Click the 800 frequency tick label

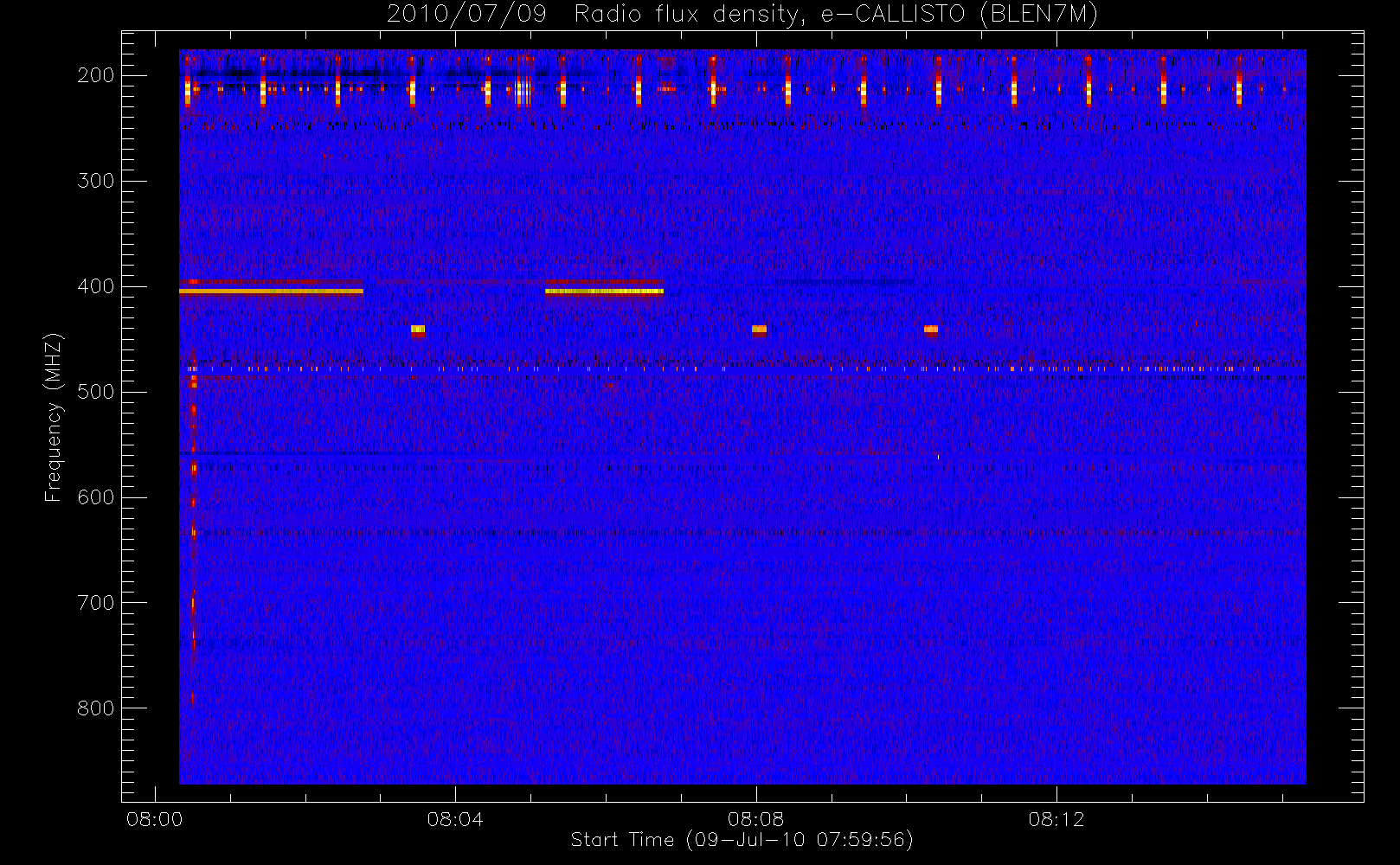tap(96, 708)
